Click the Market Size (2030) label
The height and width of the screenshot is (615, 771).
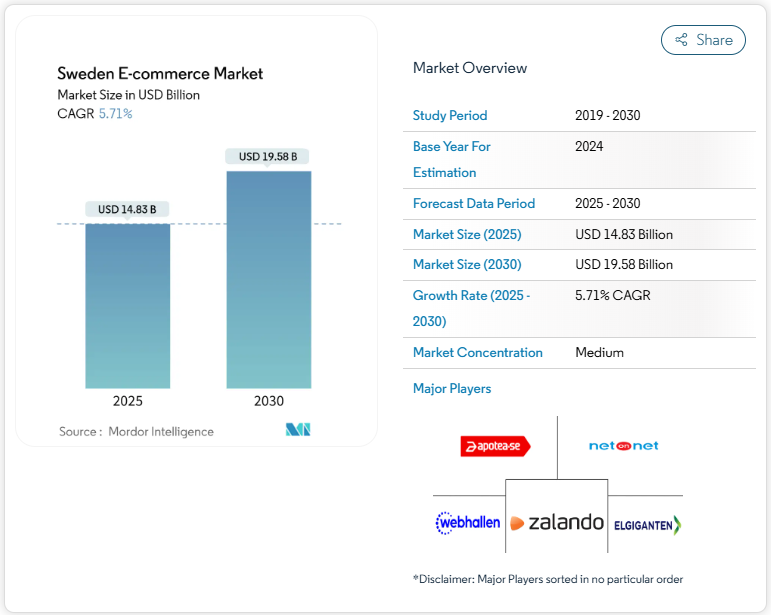coord(467,265)
